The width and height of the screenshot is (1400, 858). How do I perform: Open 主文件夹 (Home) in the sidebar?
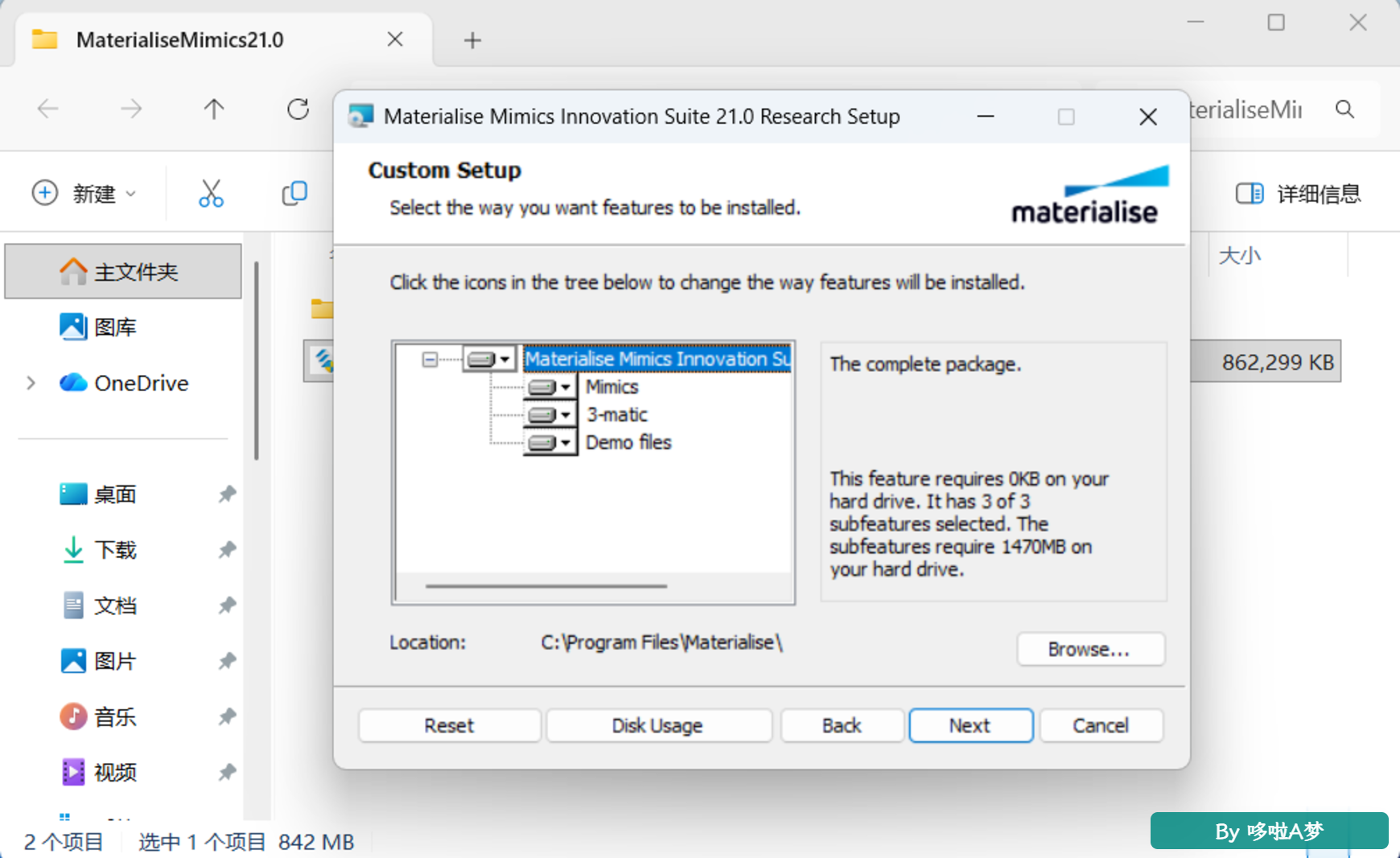(123, 271)
